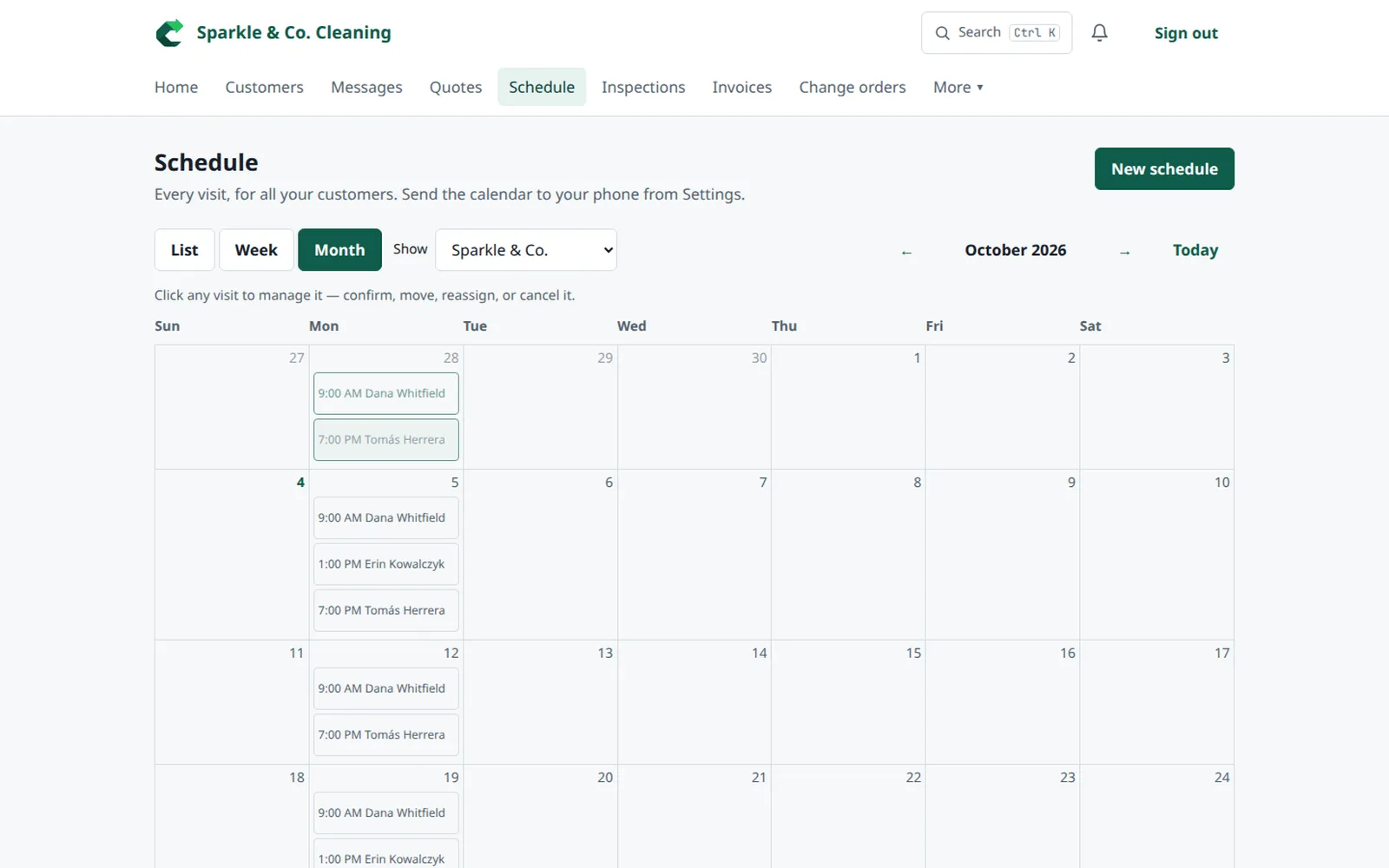Open the Home tab
The width and height of the screenshot is (1389, 868).
tap(176, 87)
